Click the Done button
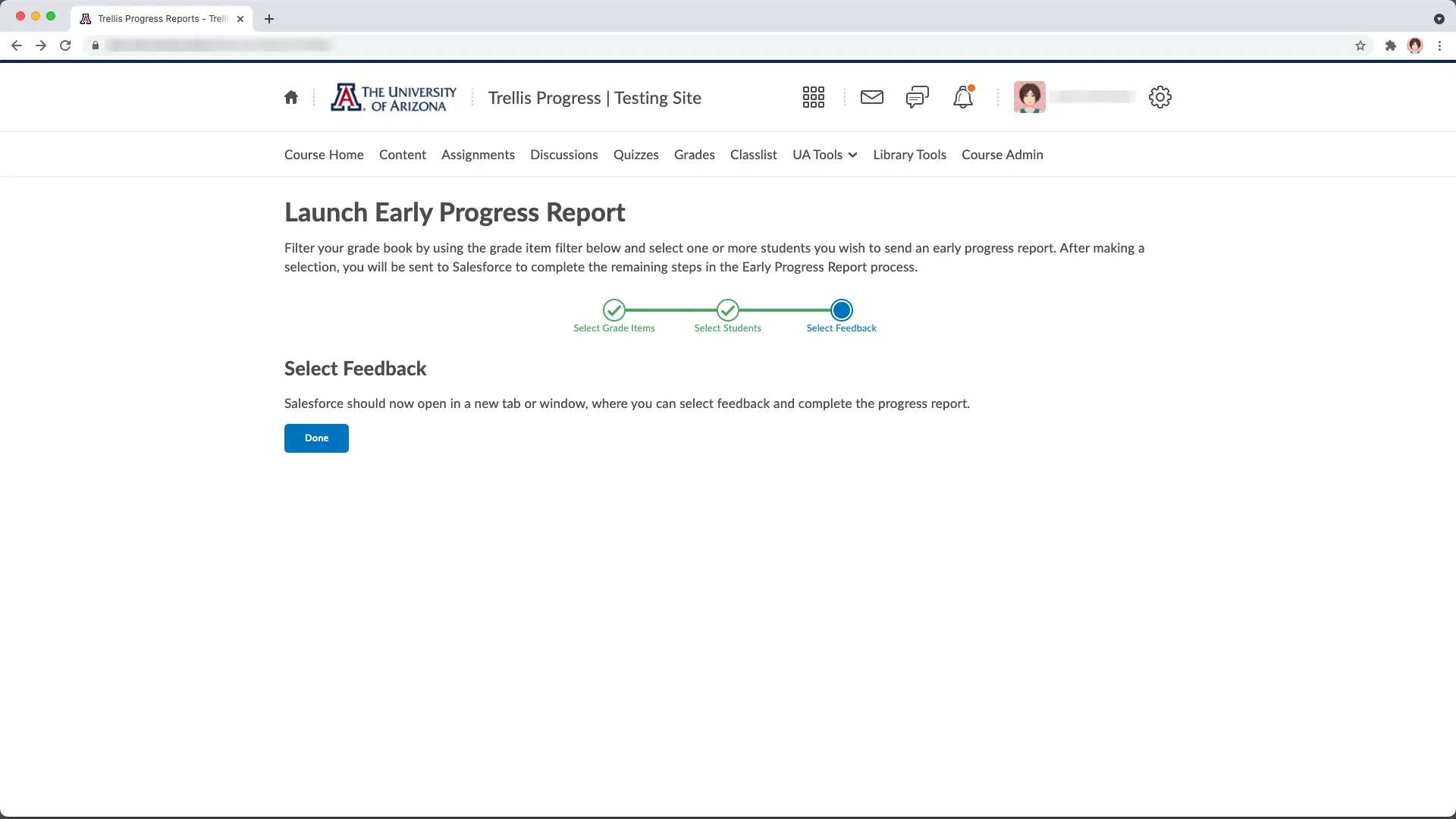This screenshot has width=1456, height=819. [x=316, y=438]
